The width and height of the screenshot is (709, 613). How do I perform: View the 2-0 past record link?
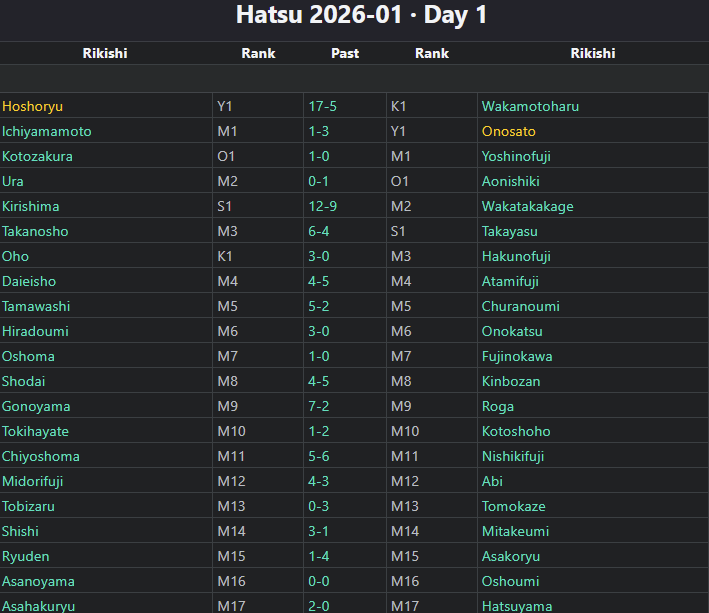pos(318,606)
